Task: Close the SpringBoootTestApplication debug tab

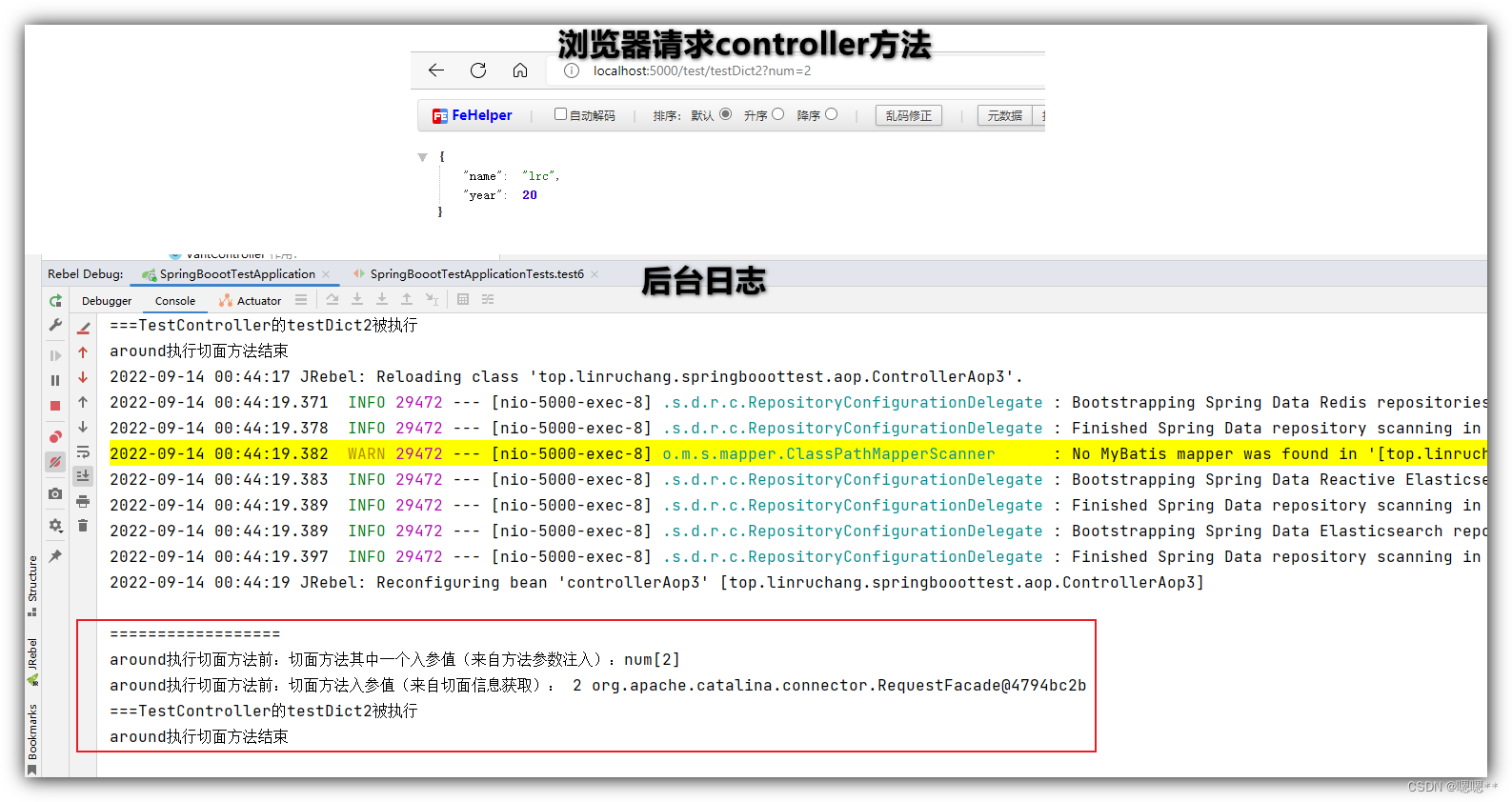Action: tap(326, 274)
